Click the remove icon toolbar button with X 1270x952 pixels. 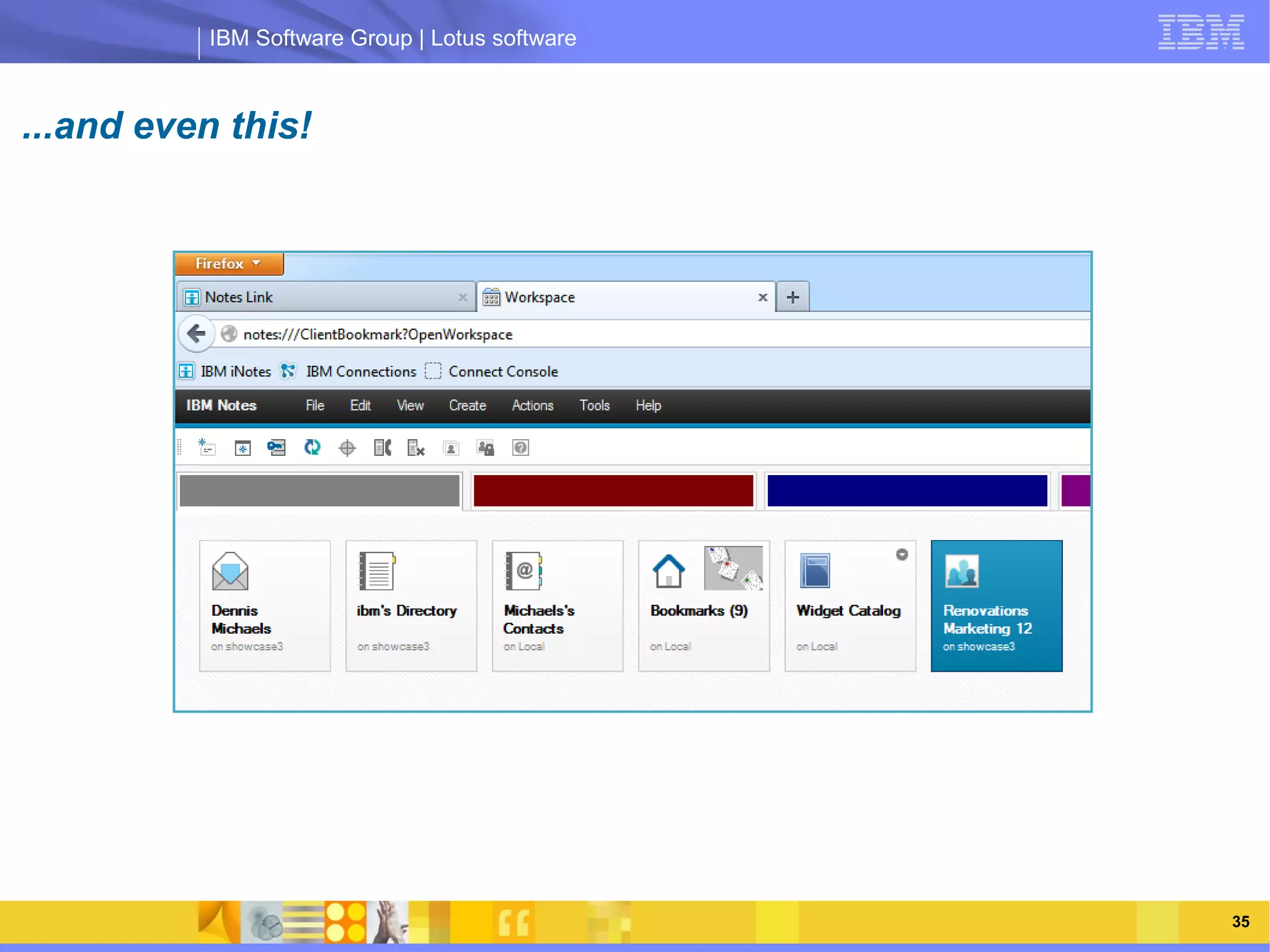coord(416,448)
